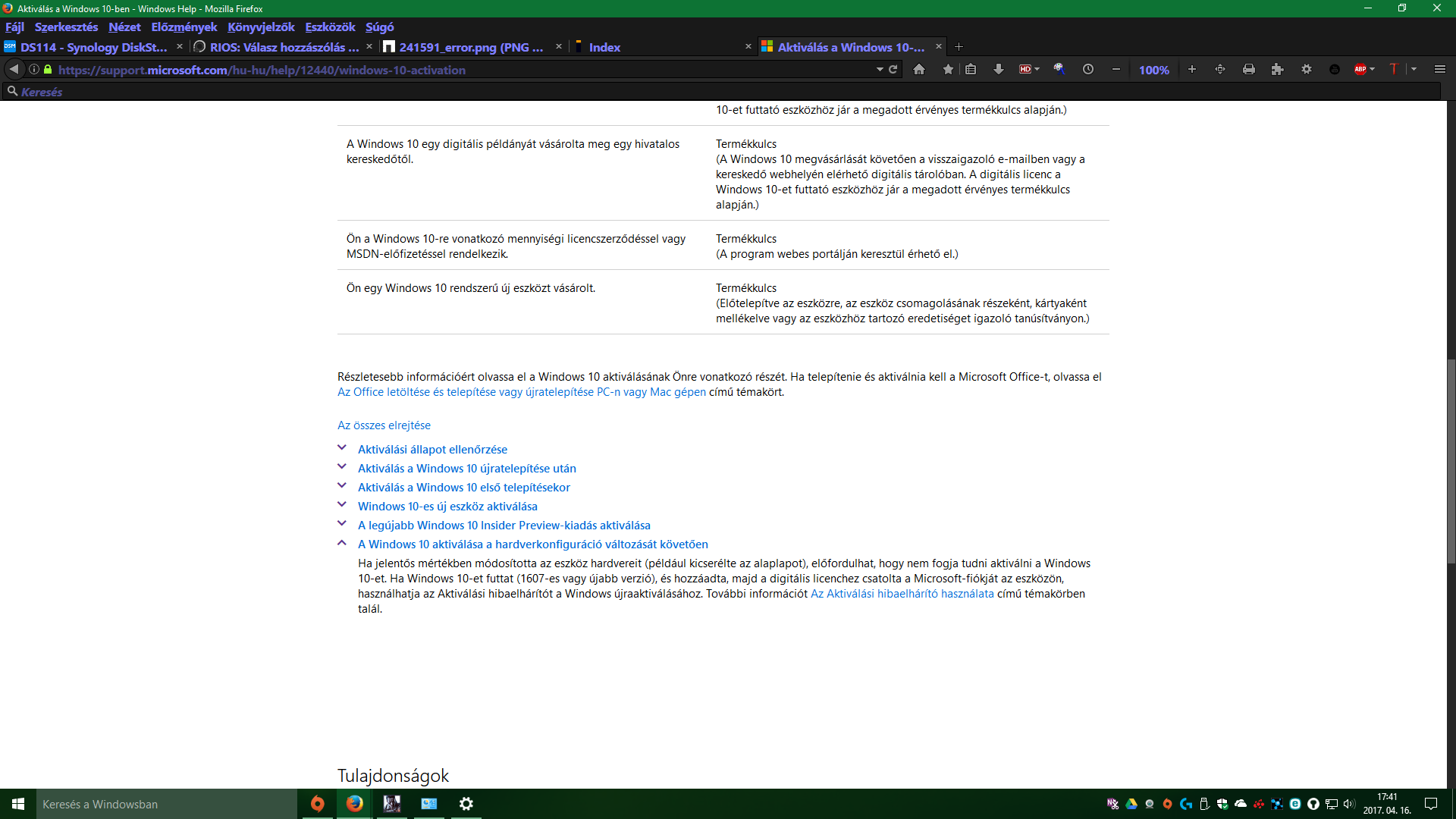Viewport: 1456px width, 819px height.
Task: Switch to Firefox in the taskbar
Action: pyautogui.click(x=354, y=804)
